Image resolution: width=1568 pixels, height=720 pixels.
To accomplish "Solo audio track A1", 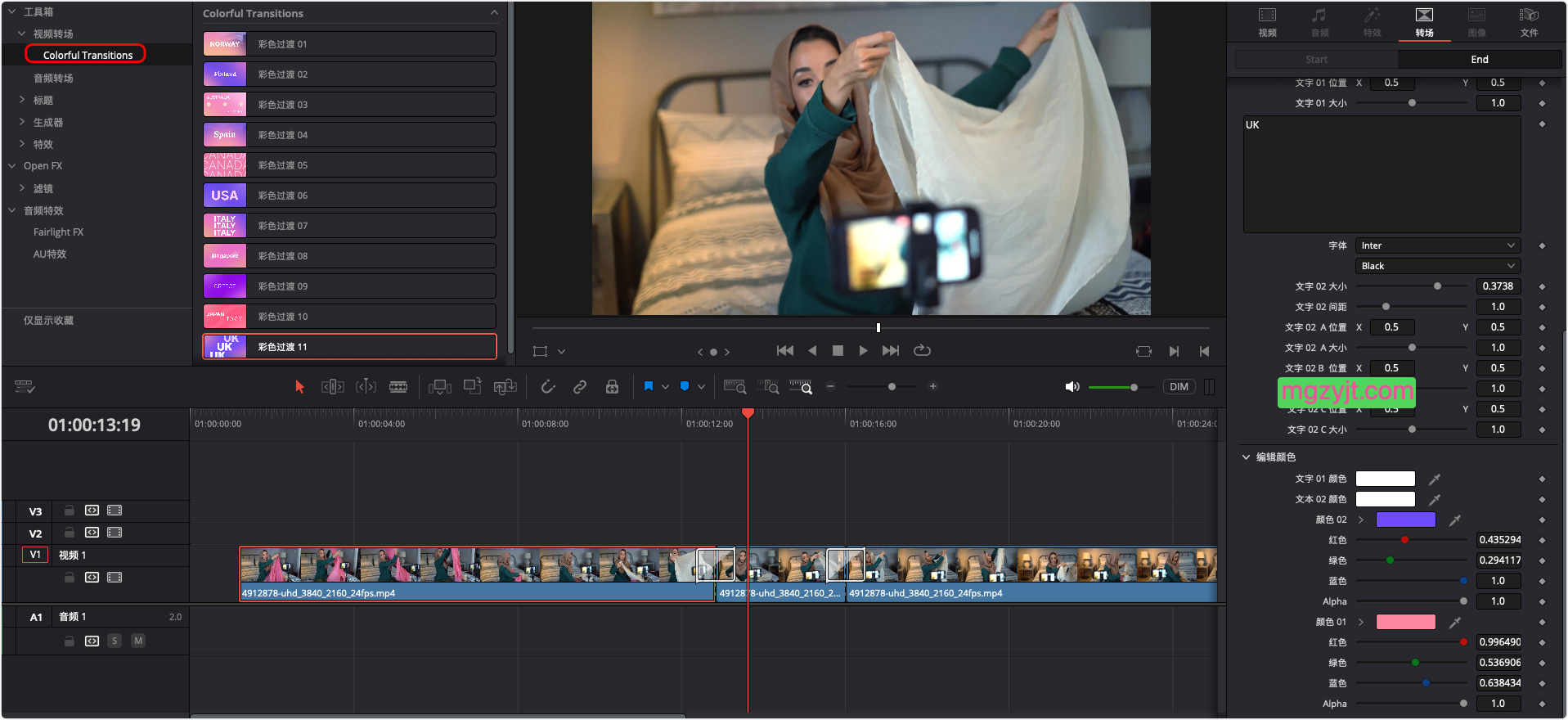I will coord(115,641).
